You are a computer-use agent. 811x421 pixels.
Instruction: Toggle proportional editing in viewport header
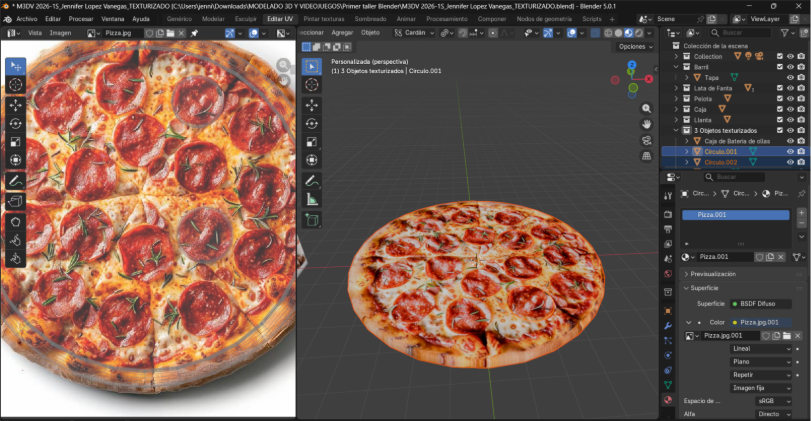493,33
